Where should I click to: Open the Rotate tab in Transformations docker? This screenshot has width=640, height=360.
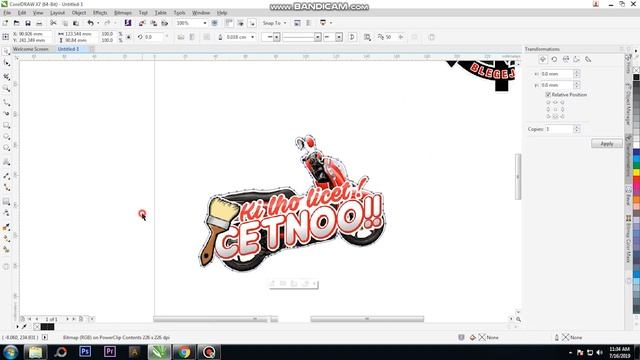tap(554, 60)
